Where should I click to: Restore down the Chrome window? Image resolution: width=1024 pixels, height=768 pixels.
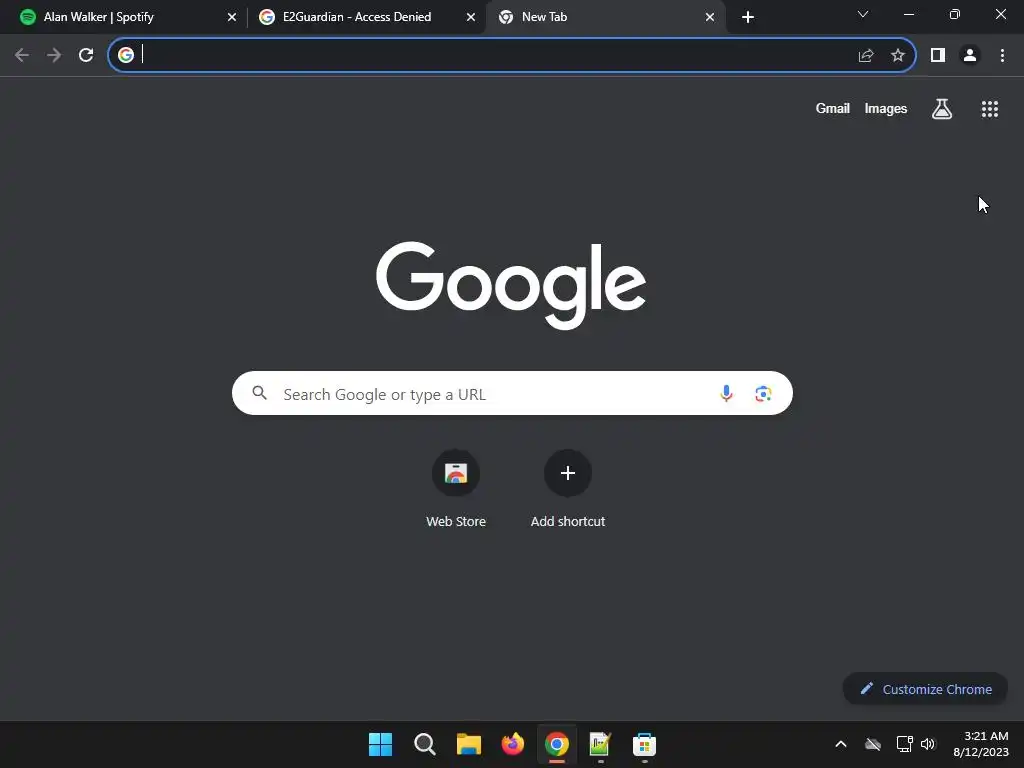[955, 14]
